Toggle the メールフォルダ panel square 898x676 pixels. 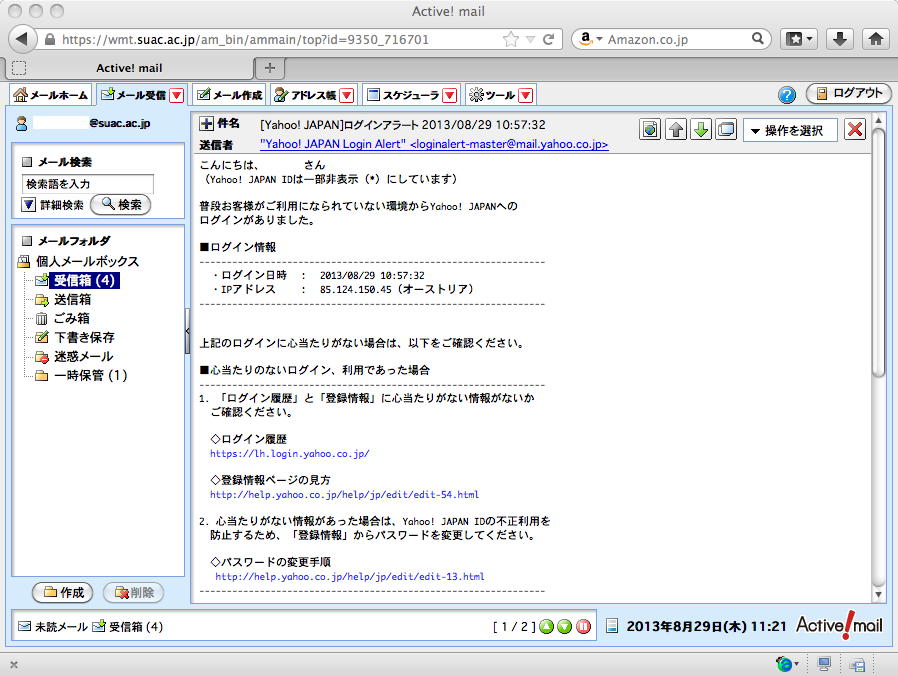(x=27, y=241)
